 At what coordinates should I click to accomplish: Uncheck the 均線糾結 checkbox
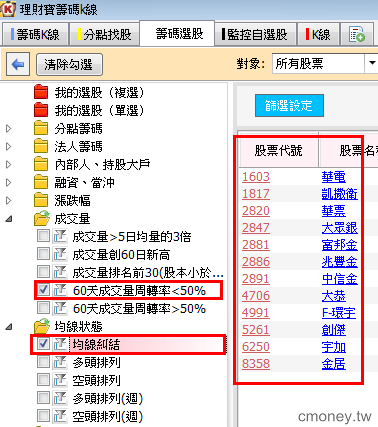coord(43,344)
